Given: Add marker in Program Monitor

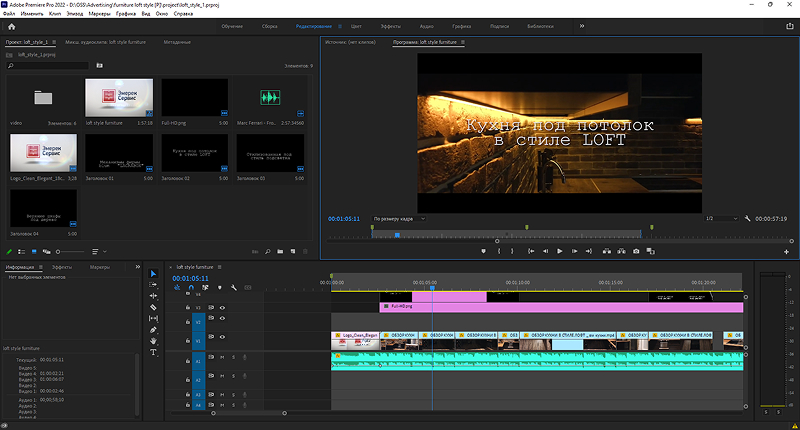Looking at the screenshot, I should pos(483,251).
